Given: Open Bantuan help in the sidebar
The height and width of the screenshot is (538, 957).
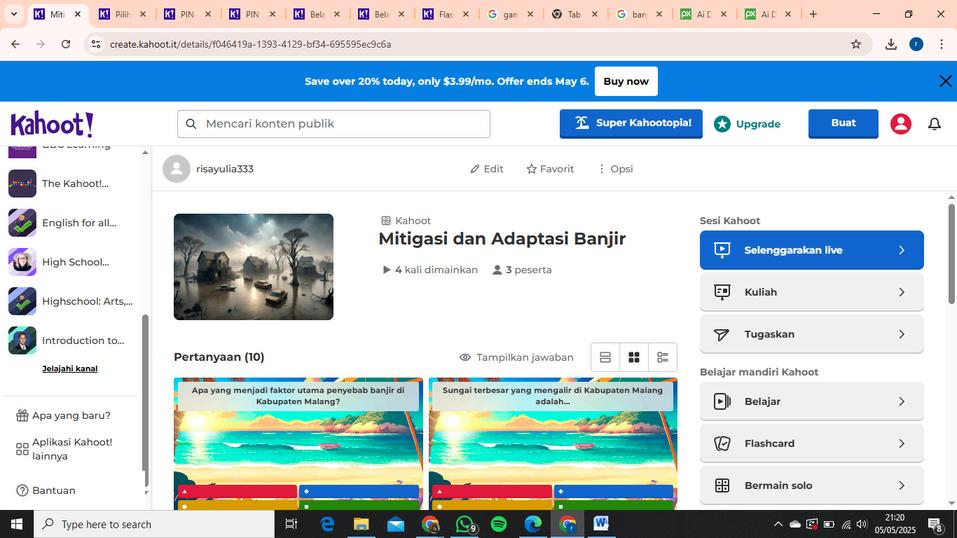Looking at the screenshot, I should pos(46,490).
